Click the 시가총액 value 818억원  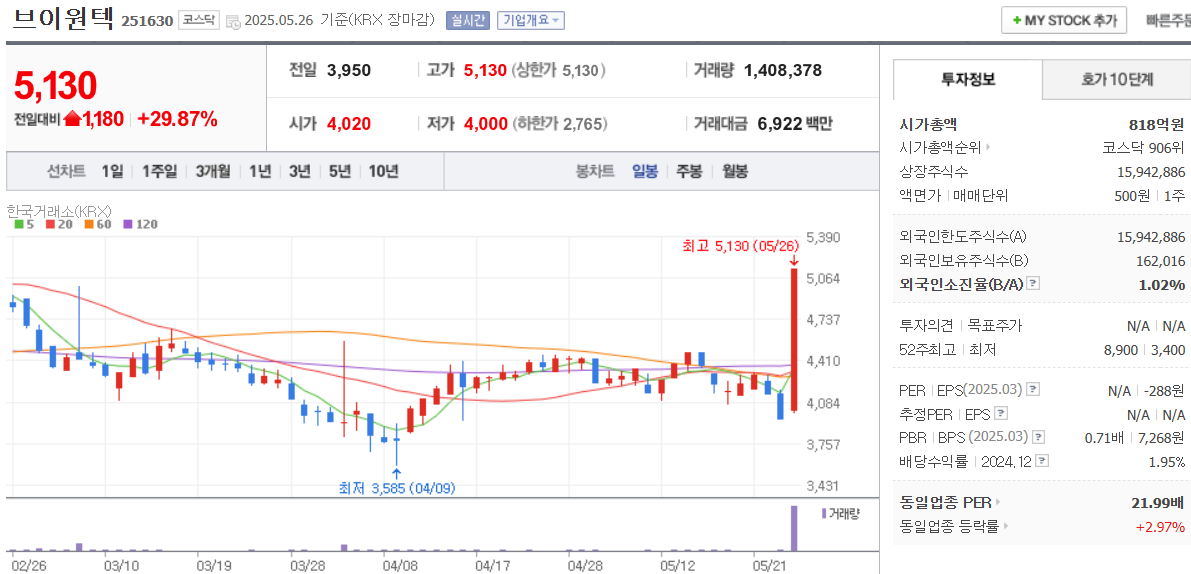point(1157,125)
